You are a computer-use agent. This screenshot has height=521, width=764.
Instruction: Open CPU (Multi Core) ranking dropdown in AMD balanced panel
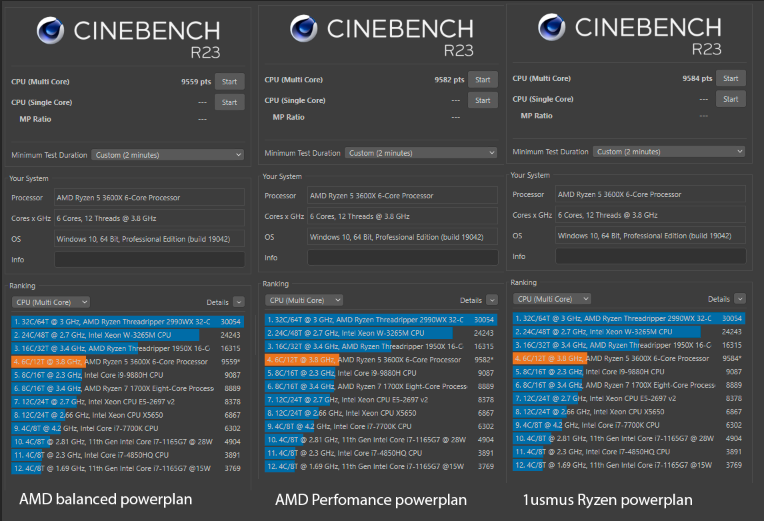50,301
